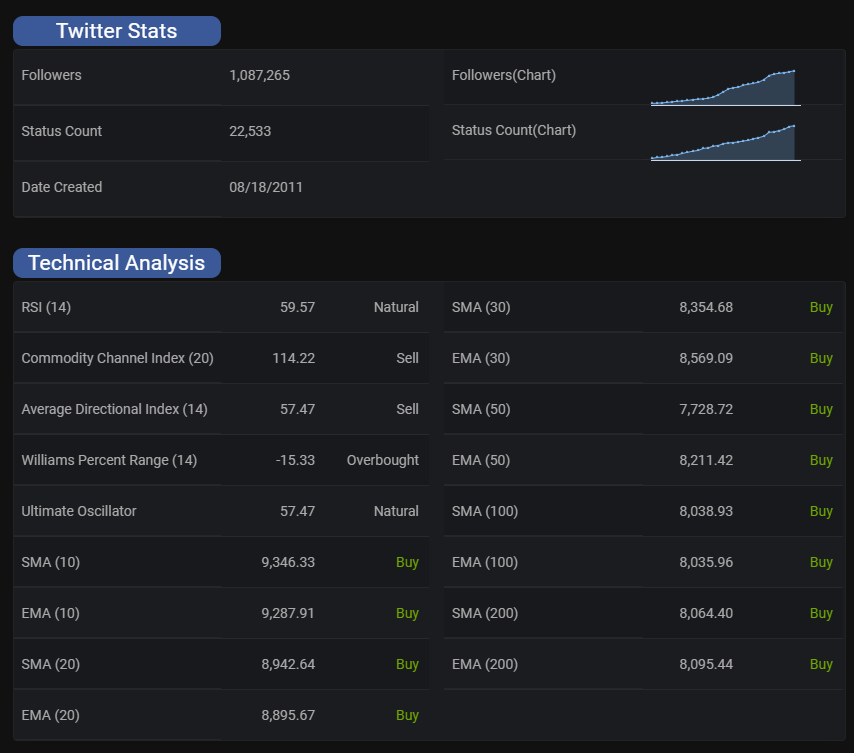Image resolution: width=854 pixels, height=753 pixels.
Task: Click the "EMA (200)" label
Action: click(x=485, y=665)
